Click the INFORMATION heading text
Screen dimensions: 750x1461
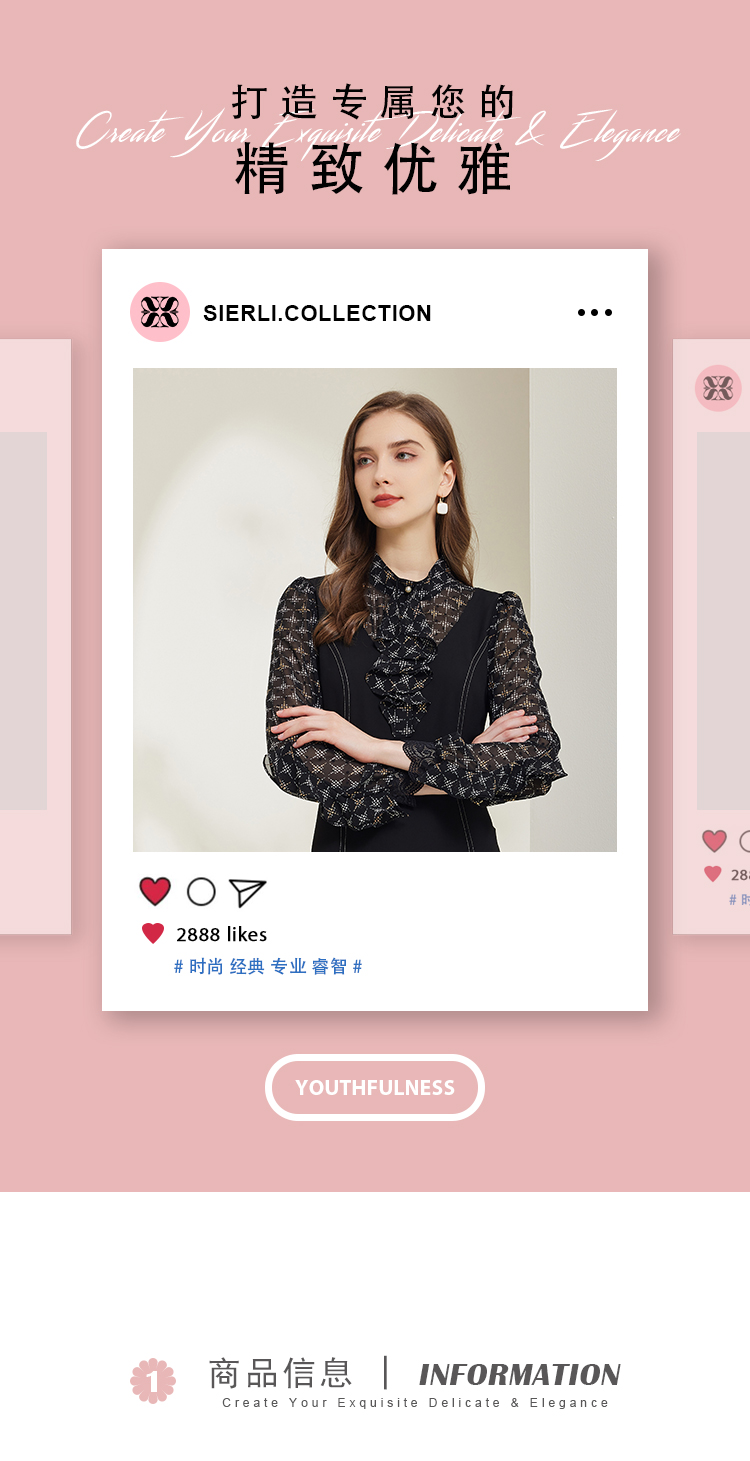coord(519,1375)
